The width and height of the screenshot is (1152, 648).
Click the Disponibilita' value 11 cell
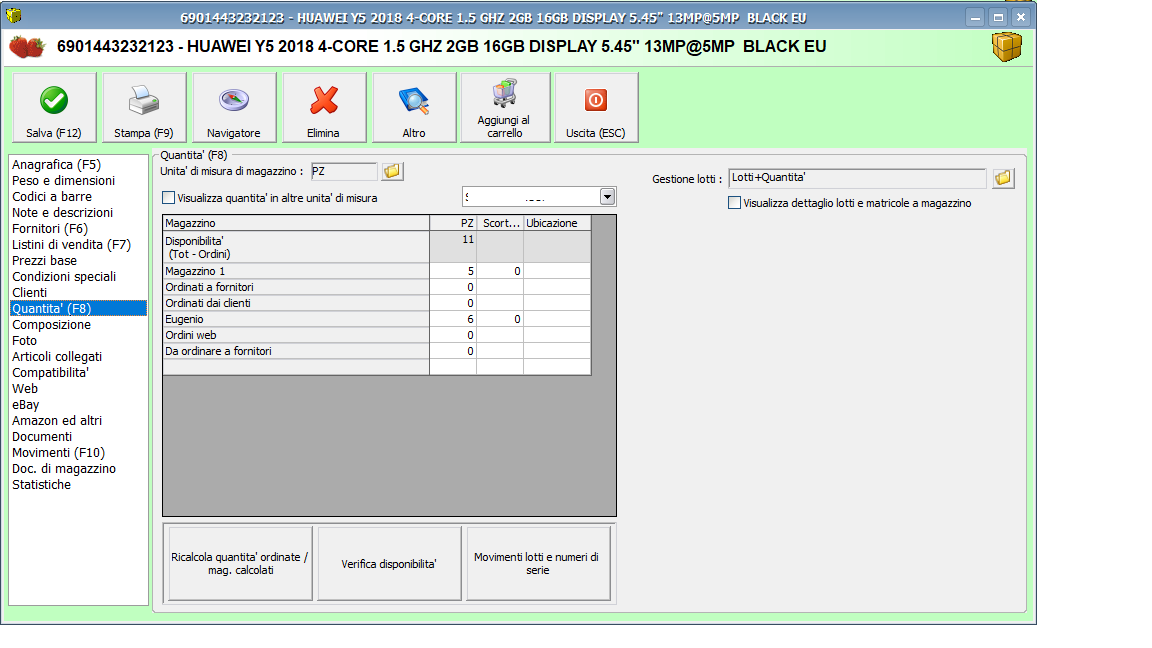tap(453, 247)
